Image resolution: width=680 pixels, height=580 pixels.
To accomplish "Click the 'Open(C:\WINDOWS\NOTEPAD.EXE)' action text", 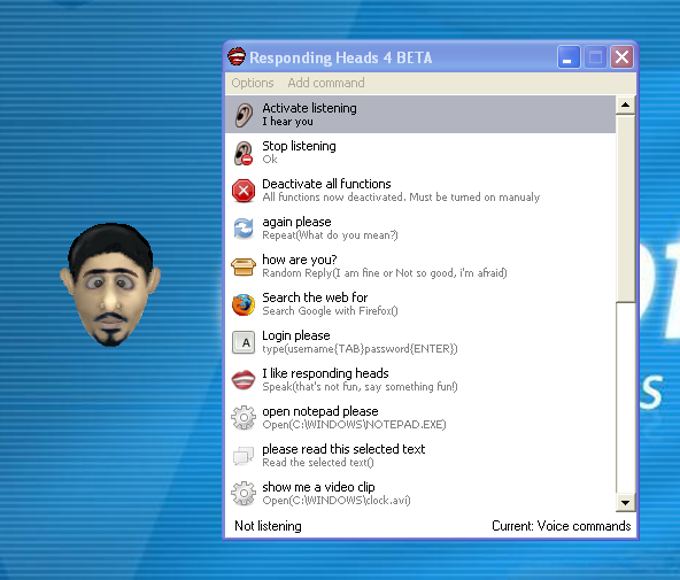I will pos(354,425).
